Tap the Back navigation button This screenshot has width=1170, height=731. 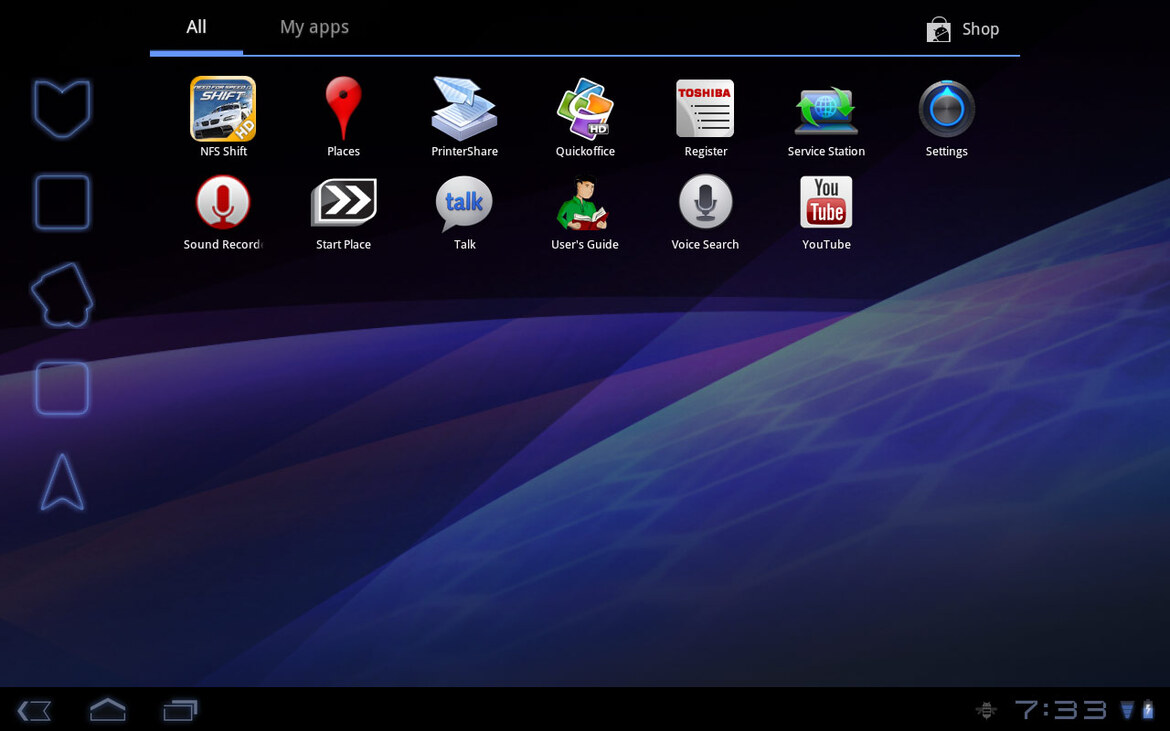tap(34, 710)
